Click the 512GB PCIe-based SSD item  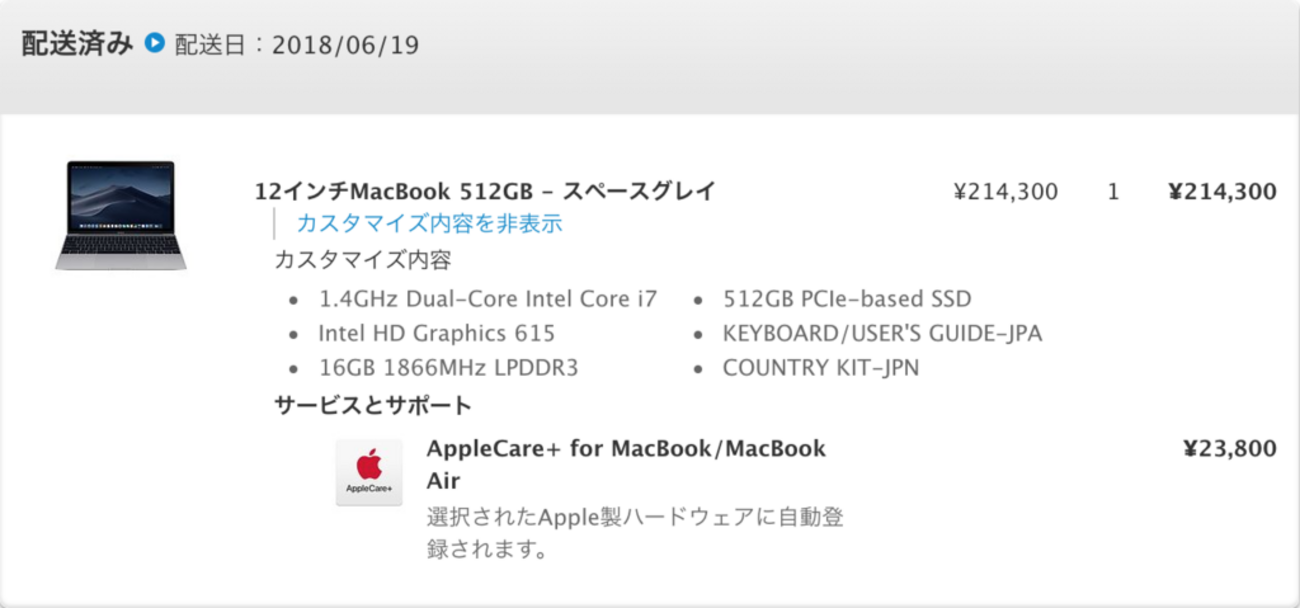pyautogui.click(x=846, y=299)
